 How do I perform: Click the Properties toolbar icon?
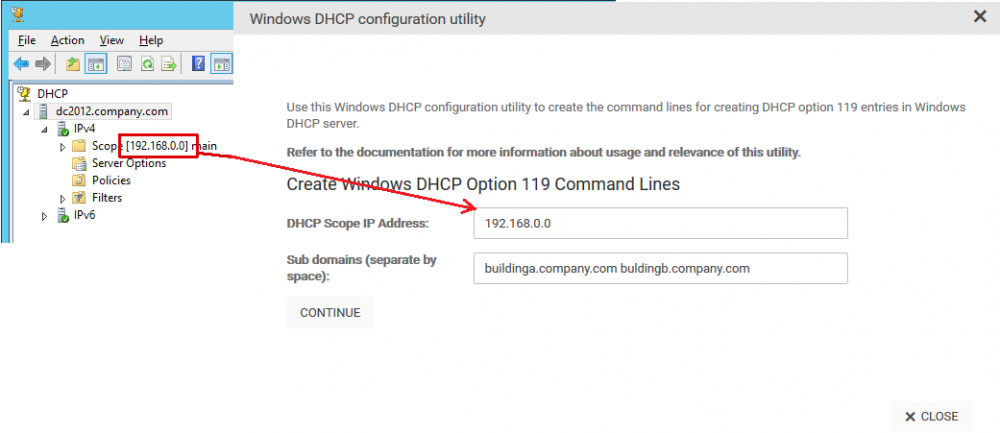125,64
